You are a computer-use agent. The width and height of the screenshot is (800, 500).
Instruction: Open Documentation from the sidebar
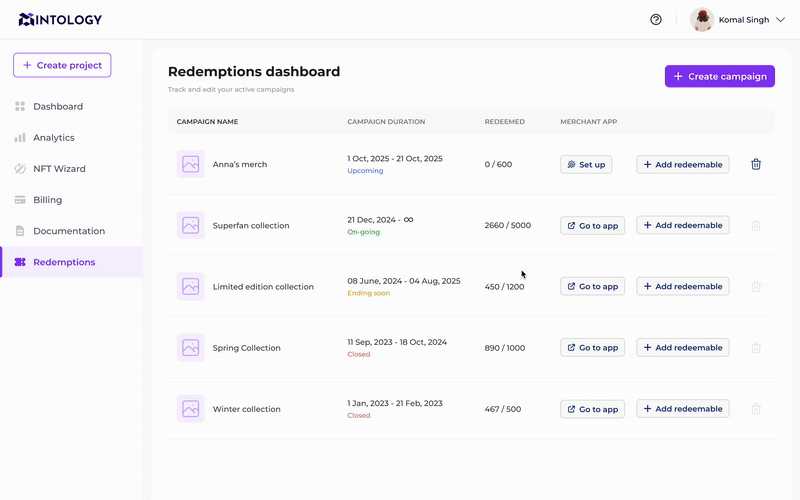click(71, 231)
